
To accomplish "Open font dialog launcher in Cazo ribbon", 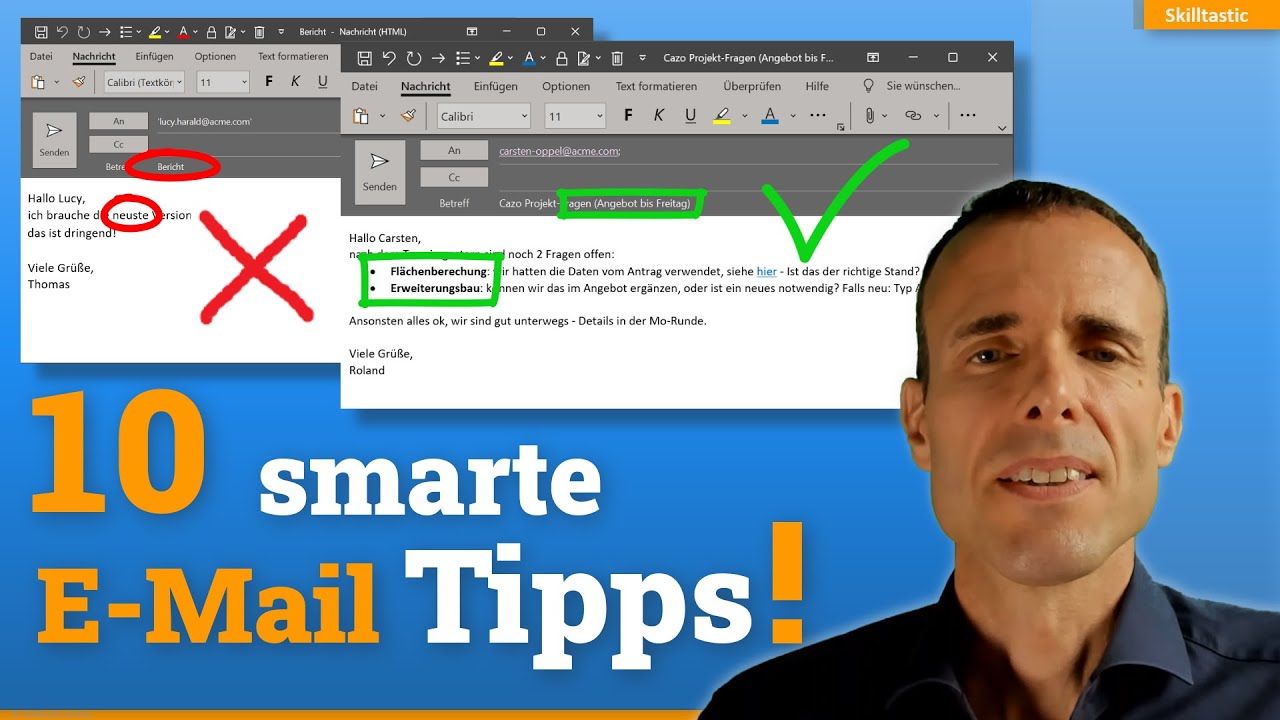I will click(x=841, y=128).
